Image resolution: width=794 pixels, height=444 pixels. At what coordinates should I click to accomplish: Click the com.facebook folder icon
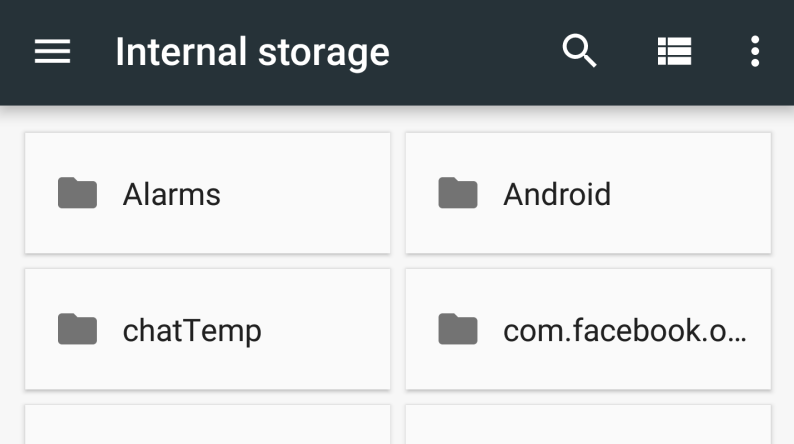tap(458, 329)
